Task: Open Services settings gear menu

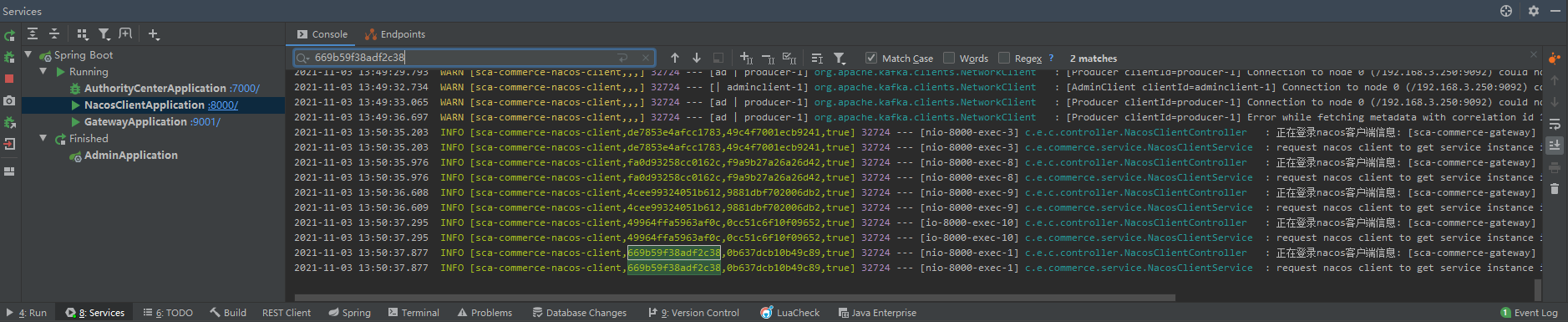Action: 1534,11
